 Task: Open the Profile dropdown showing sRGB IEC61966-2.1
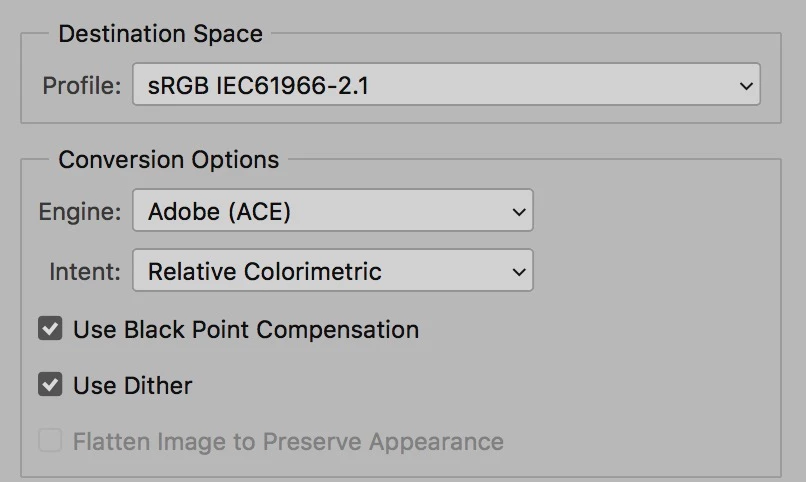pos(445,86)
